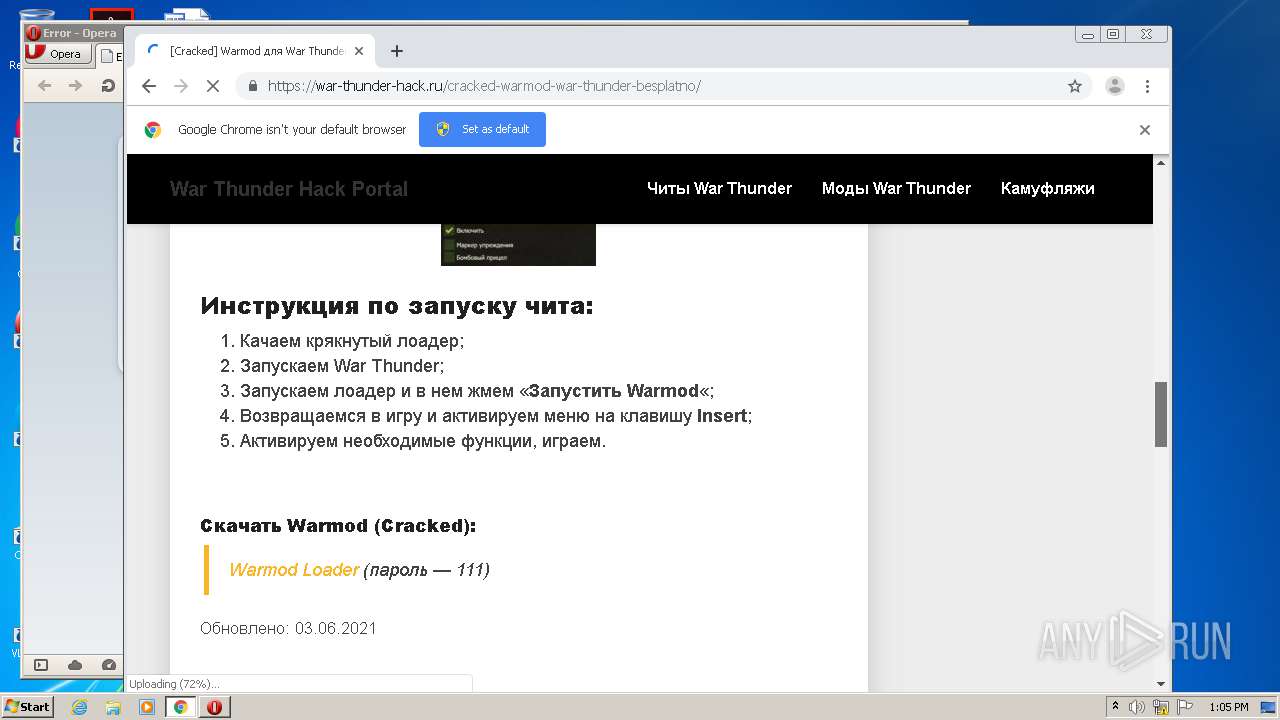This screenshot has height=720, width=1280.
Task: Click the taskbar clock 1:05 PM
Action: pyautogui.click(x=1228, y=707)
